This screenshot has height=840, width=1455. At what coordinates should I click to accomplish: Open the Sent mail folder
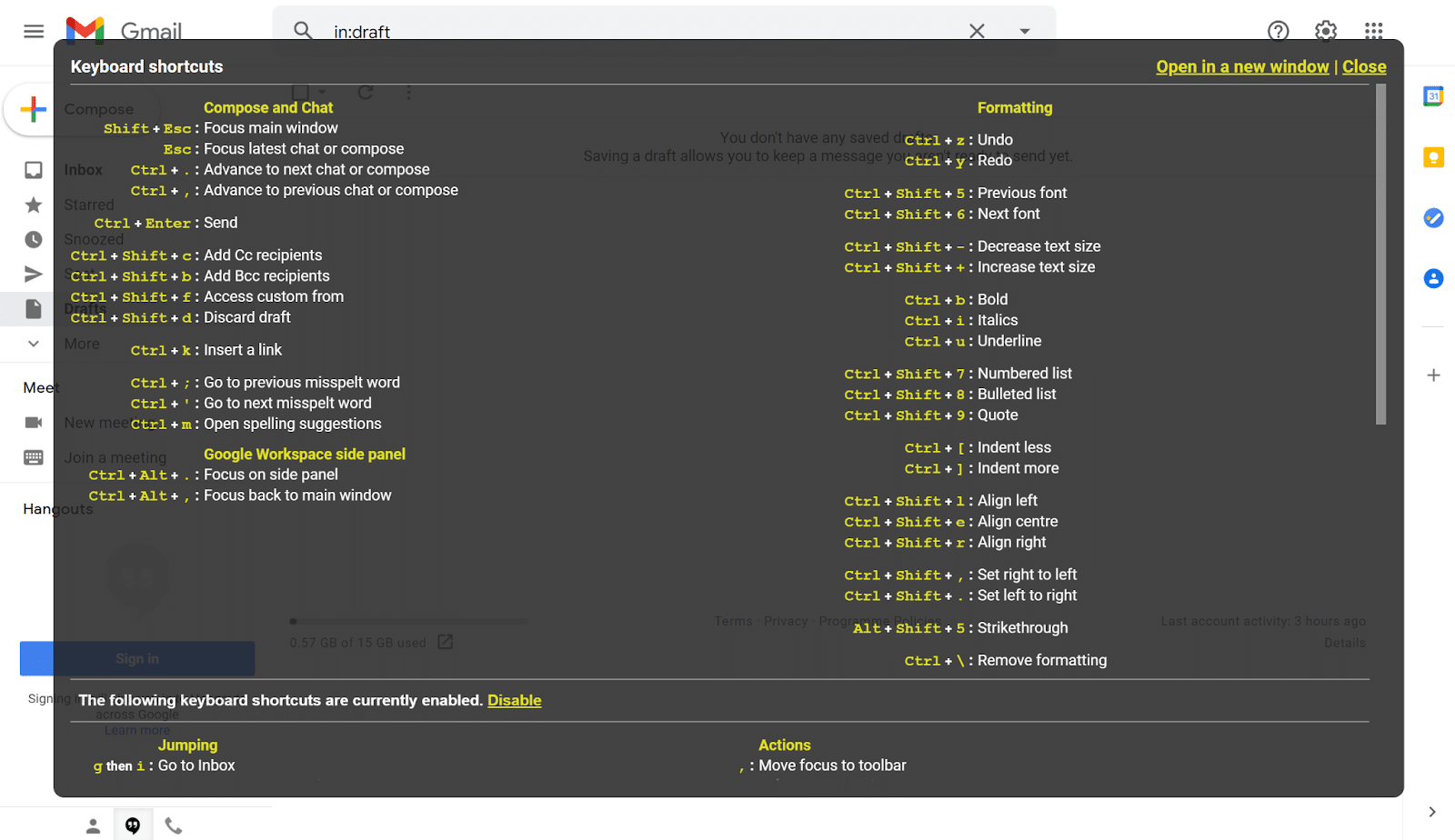click(x=33, y=274)
